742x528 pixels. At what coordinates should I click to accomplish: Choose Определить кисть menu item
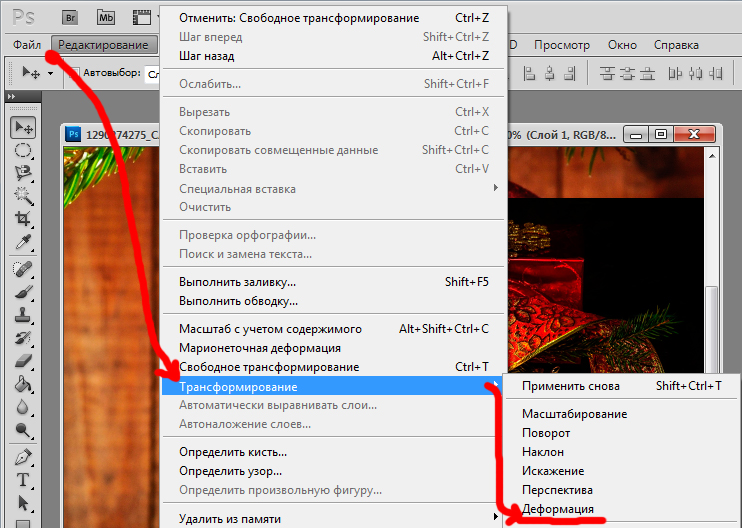click(334, 452)
